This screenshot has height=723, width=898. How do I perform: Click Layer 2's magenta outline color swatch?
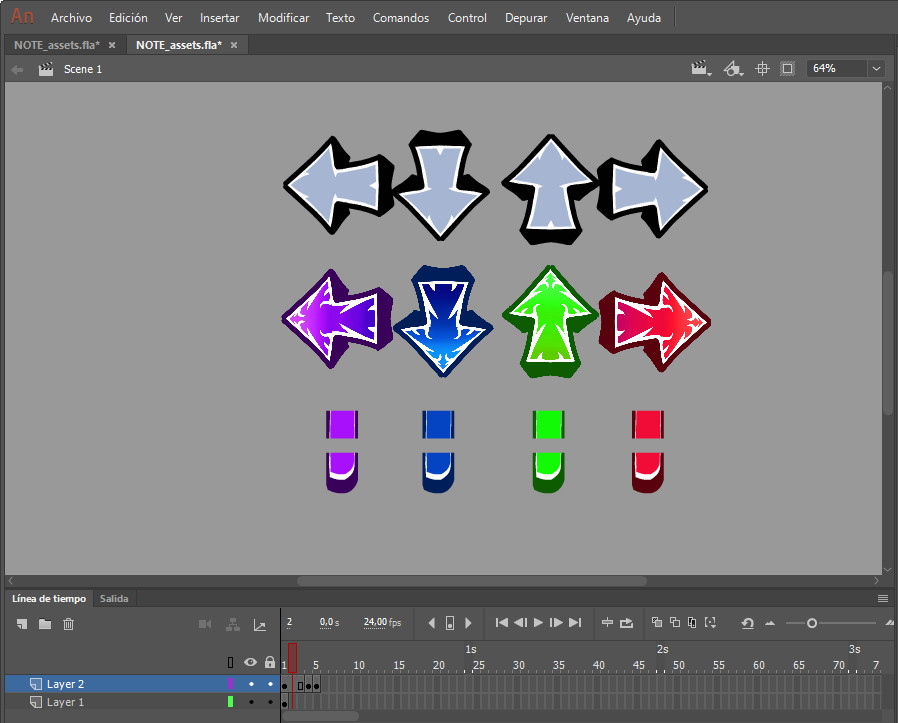231,684
